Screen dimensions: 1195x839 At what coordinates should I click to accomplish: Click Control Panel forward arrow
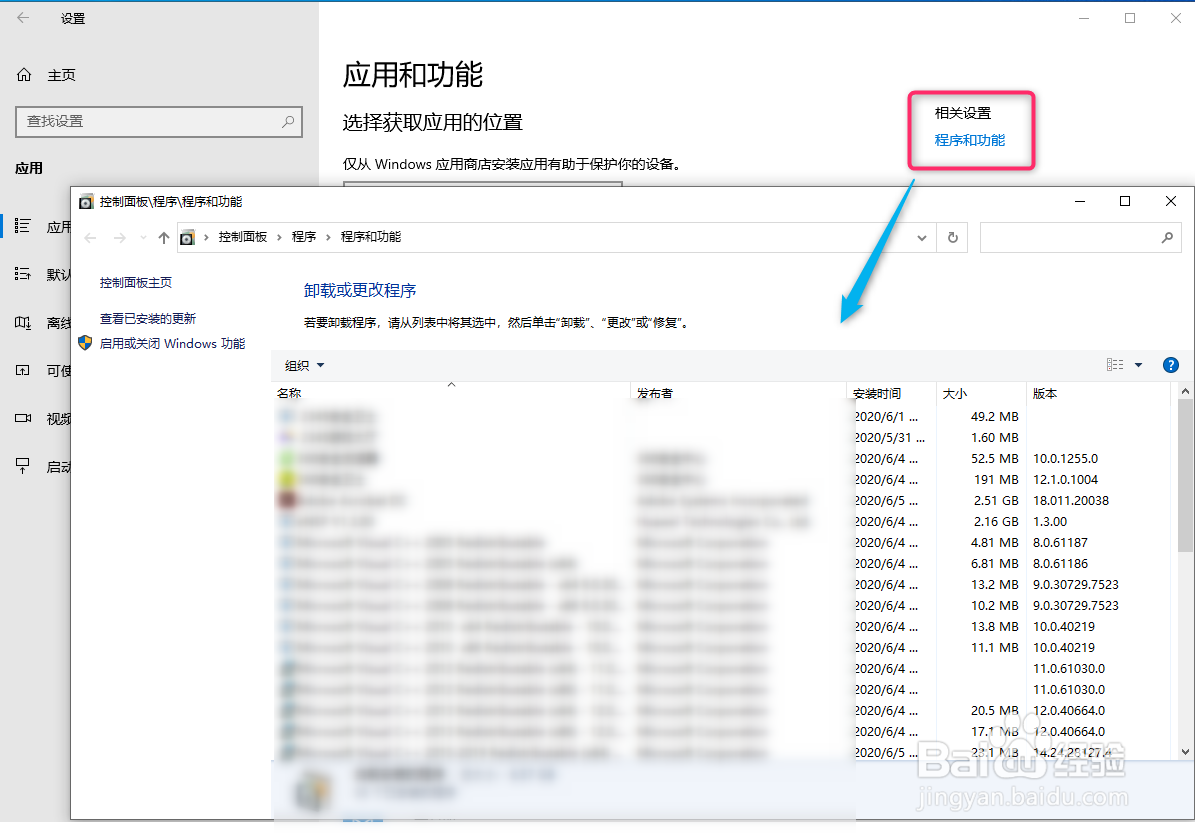tap(120, 238)
